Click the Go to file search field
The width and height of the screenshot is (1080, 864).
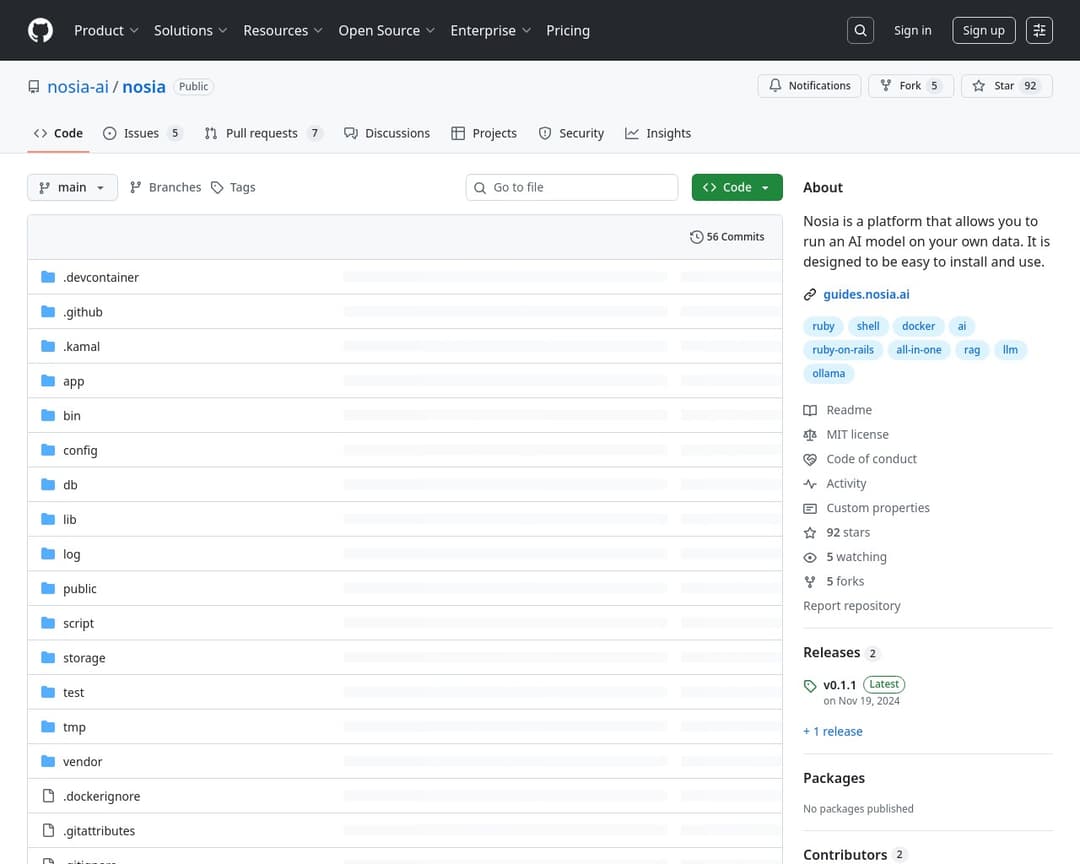click(x=580, y=187)
